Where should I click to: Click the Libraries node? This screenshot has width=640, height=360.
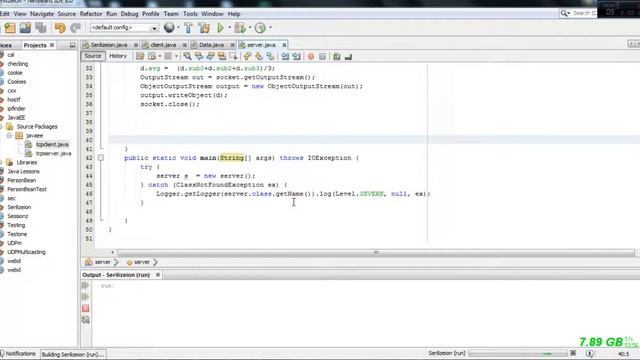[x=27, y=162]
